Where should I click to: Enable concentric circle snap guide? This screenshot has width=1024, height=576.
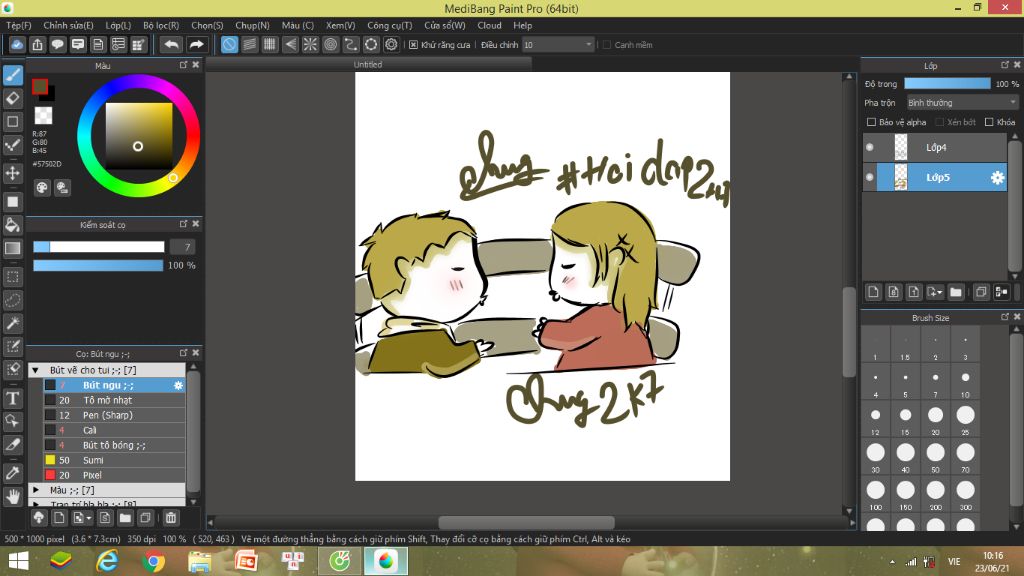point(330,44)
